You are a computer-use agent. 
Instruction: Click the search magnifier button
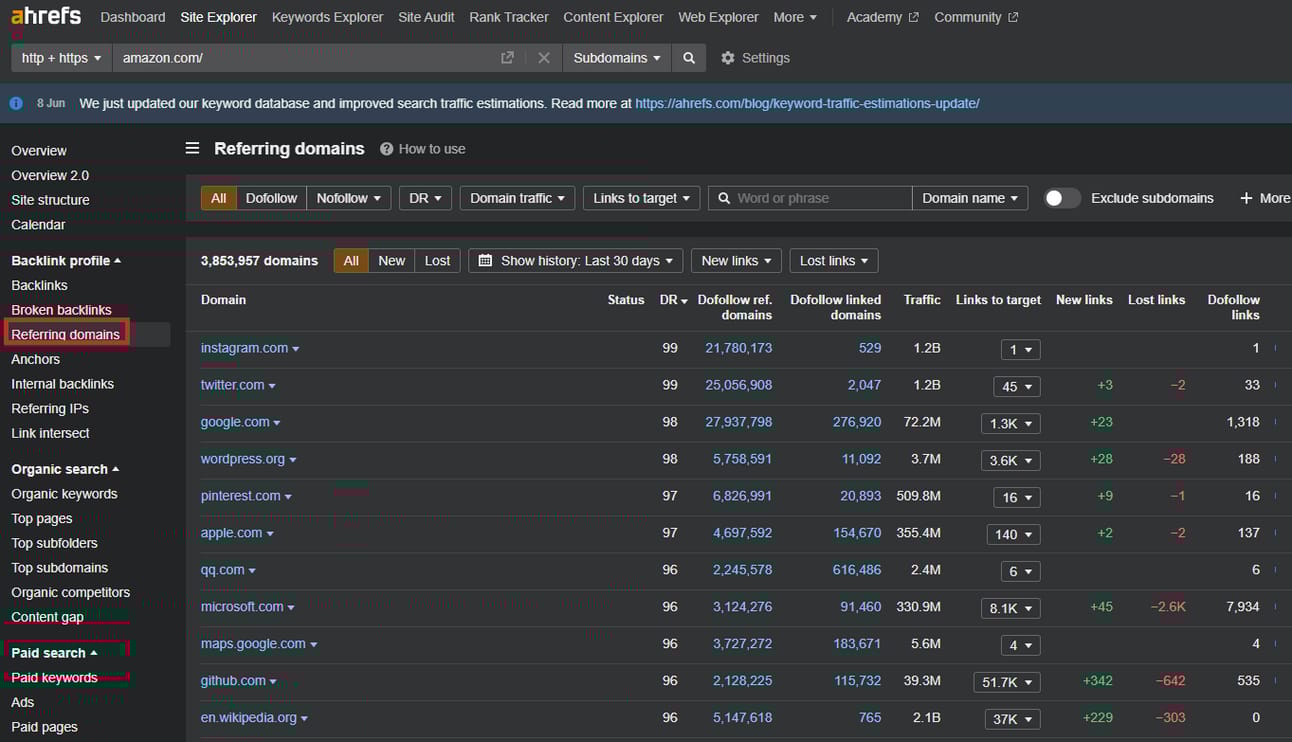pos(689,58)
